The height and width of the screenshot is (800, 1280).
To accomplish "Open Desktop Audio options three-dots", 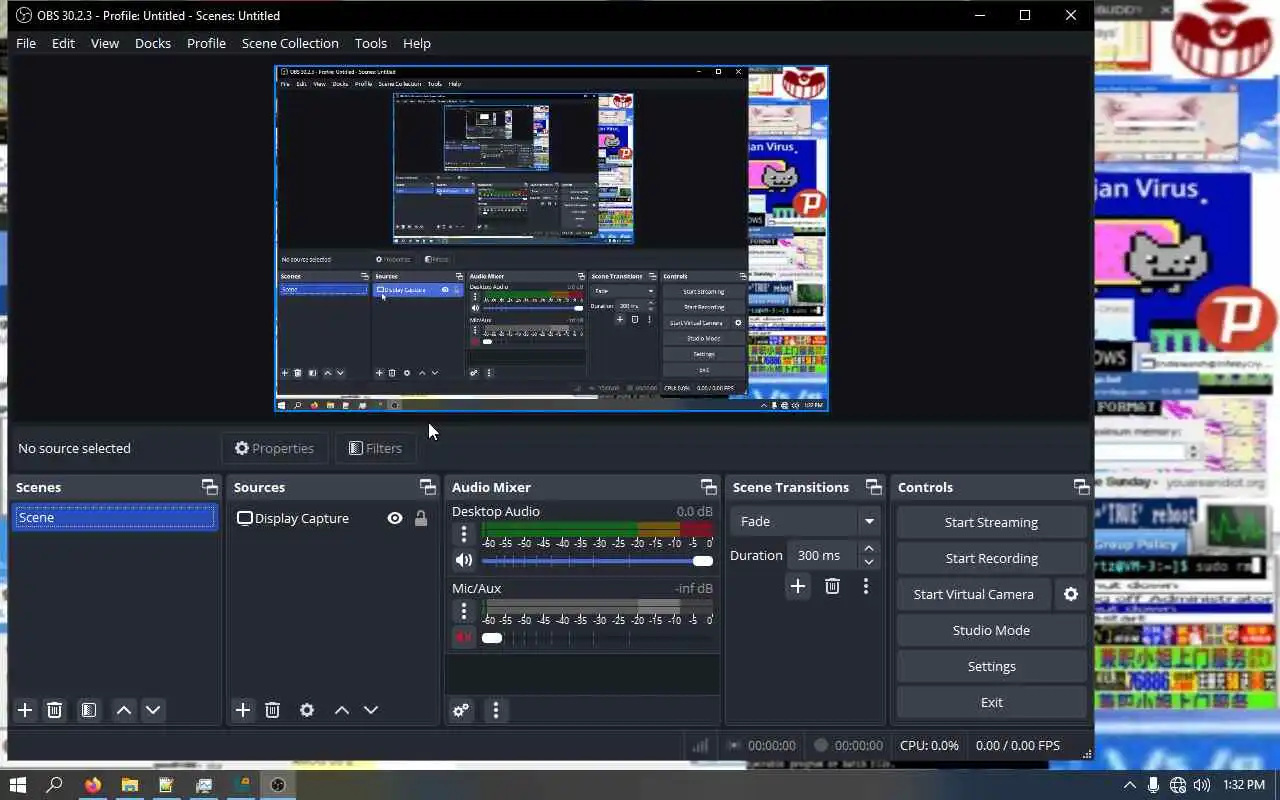I will click(463, 535).
